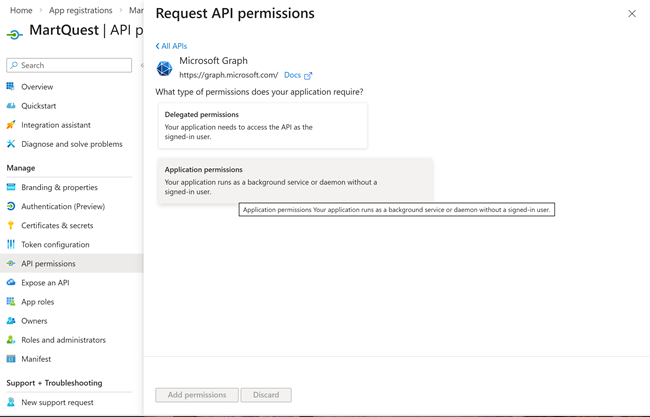This screenshot has height=417, width=650.
Task: Click the App registrations breadcrumb link
Action: (x=80, y=10)
